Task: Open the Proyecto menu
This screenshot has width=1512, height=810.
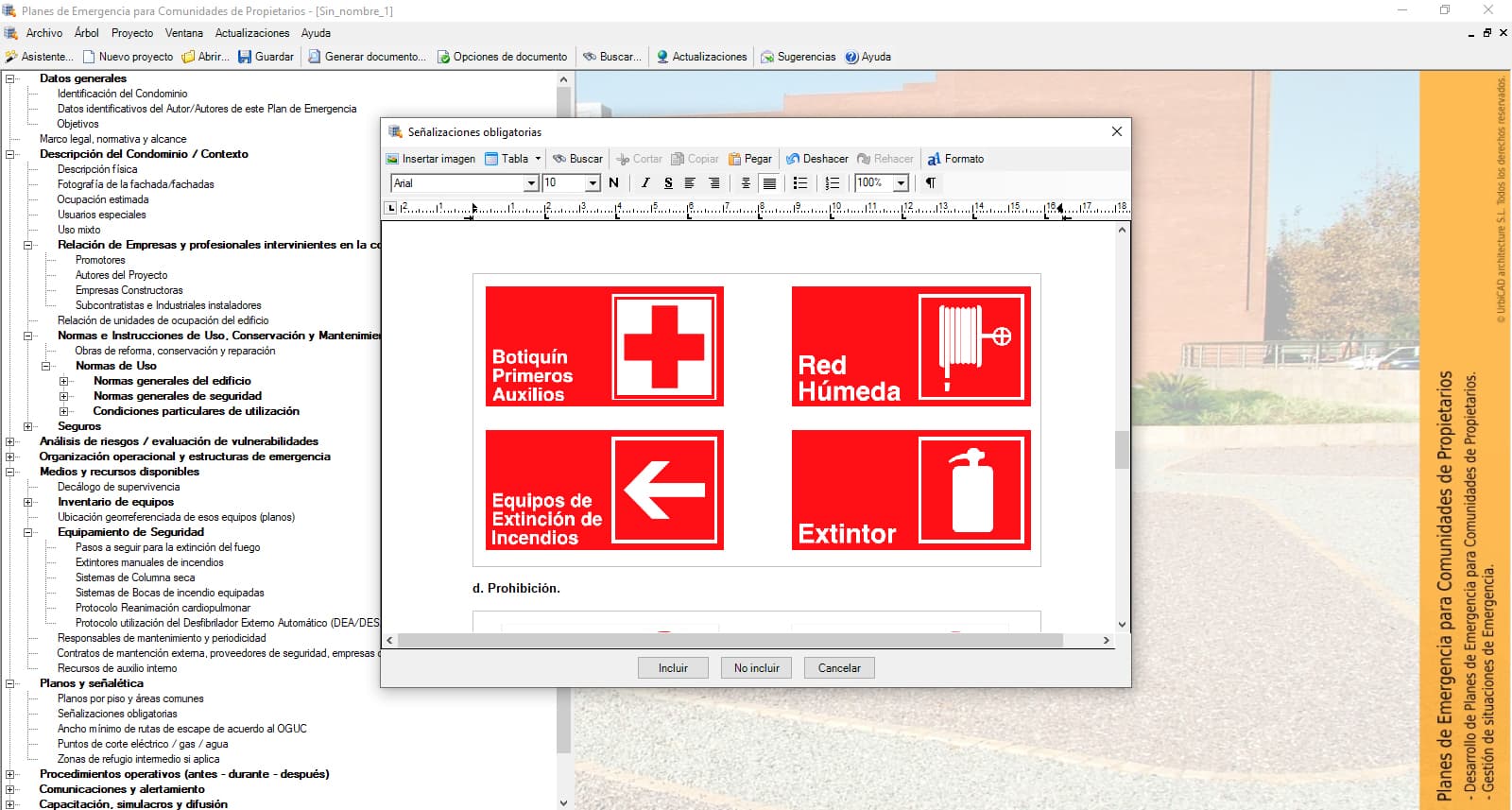Action: [x=131, y=33]
